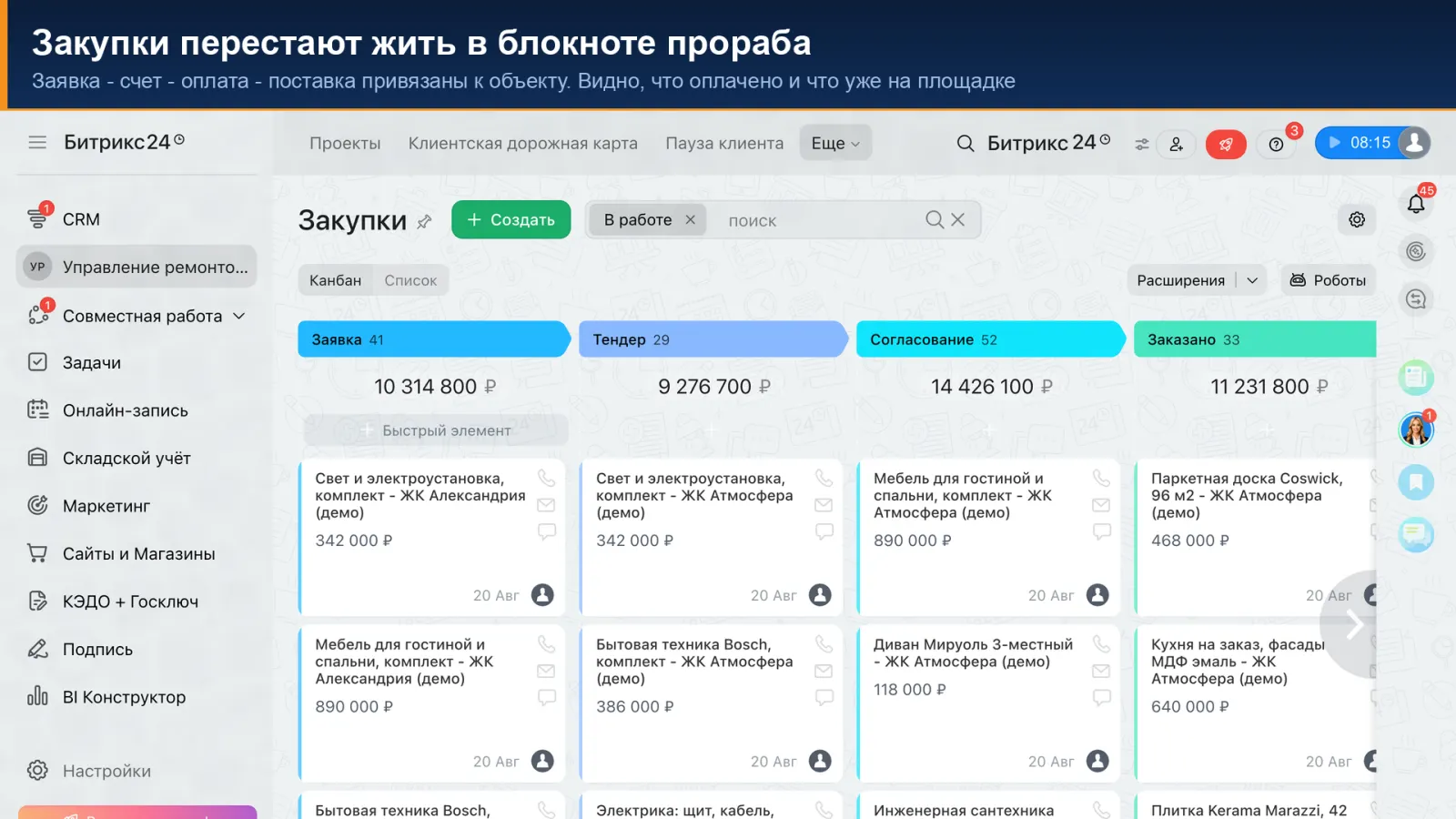1456x819 pixels.
Task: Open the Роботы button
Action: click(1329, 280)
